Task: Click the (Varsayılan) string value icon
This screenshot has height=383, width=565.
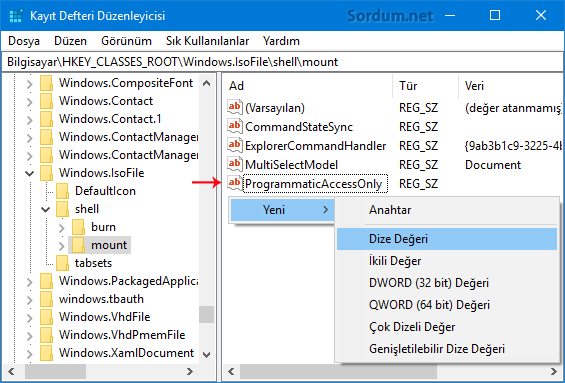Action: point(235,107)
